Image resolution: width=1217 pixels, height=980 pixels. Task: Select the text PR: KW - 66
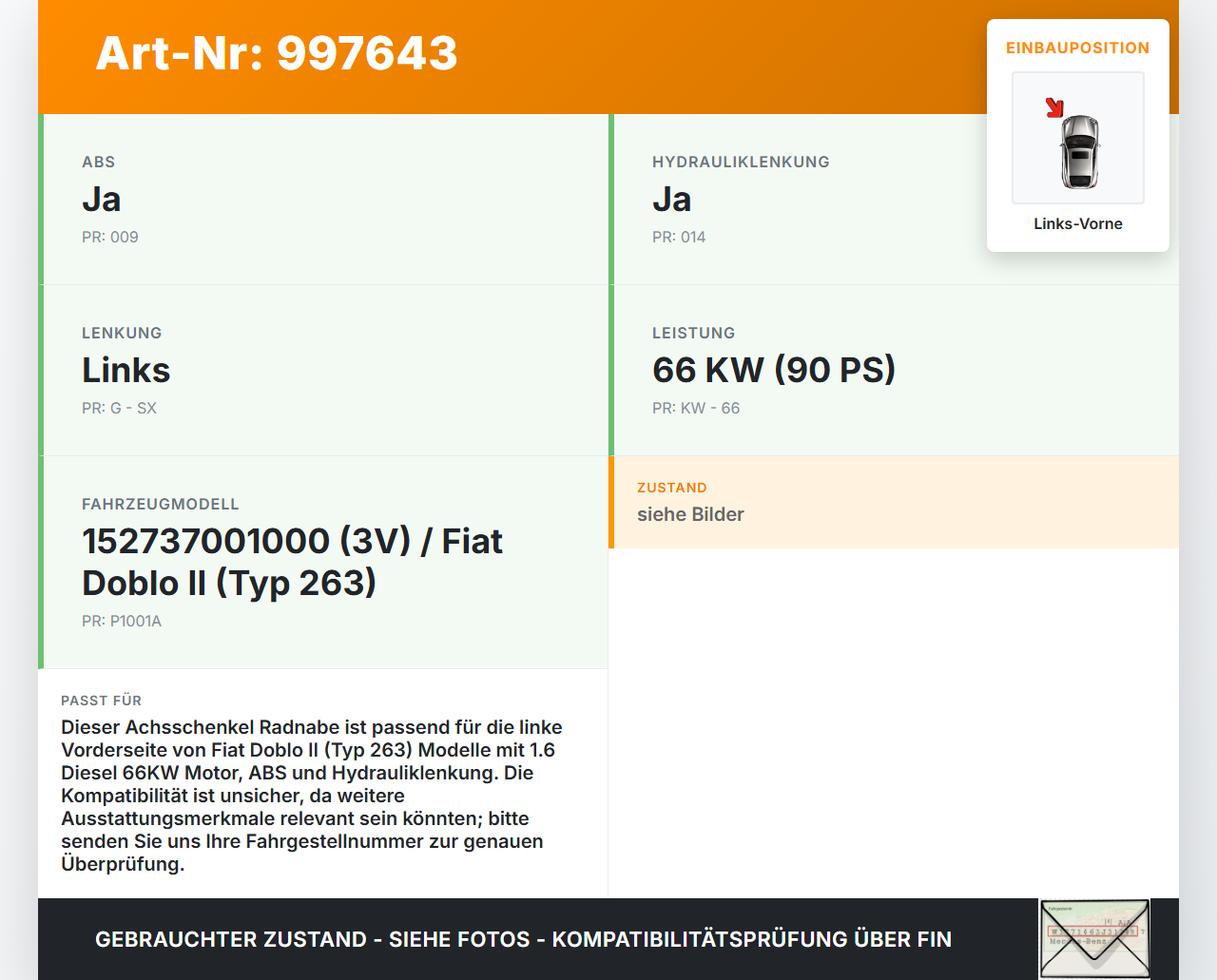click(x=696, y=408)
